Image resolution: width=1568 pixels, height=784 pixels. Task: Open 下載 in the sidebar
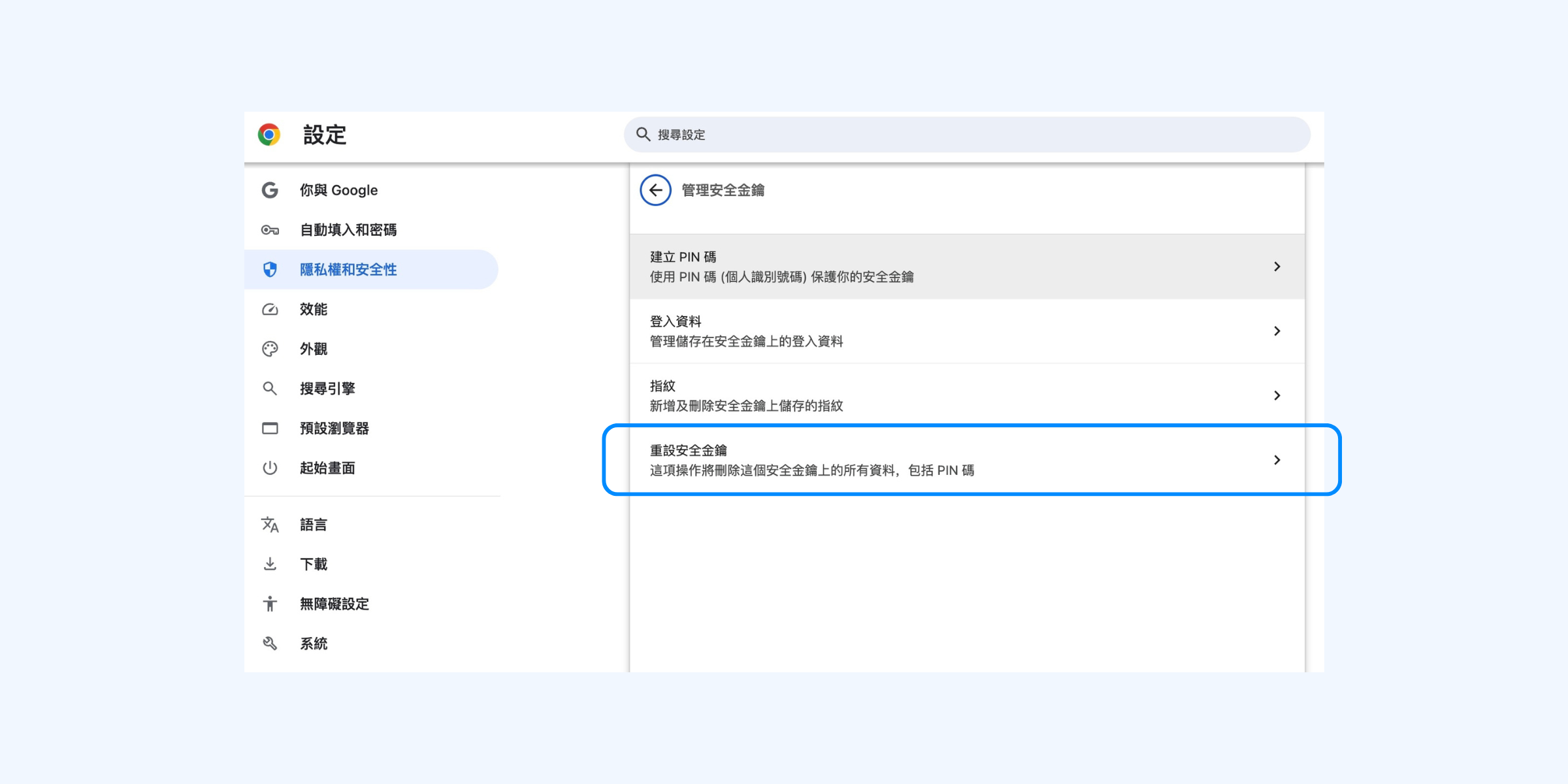314,564
